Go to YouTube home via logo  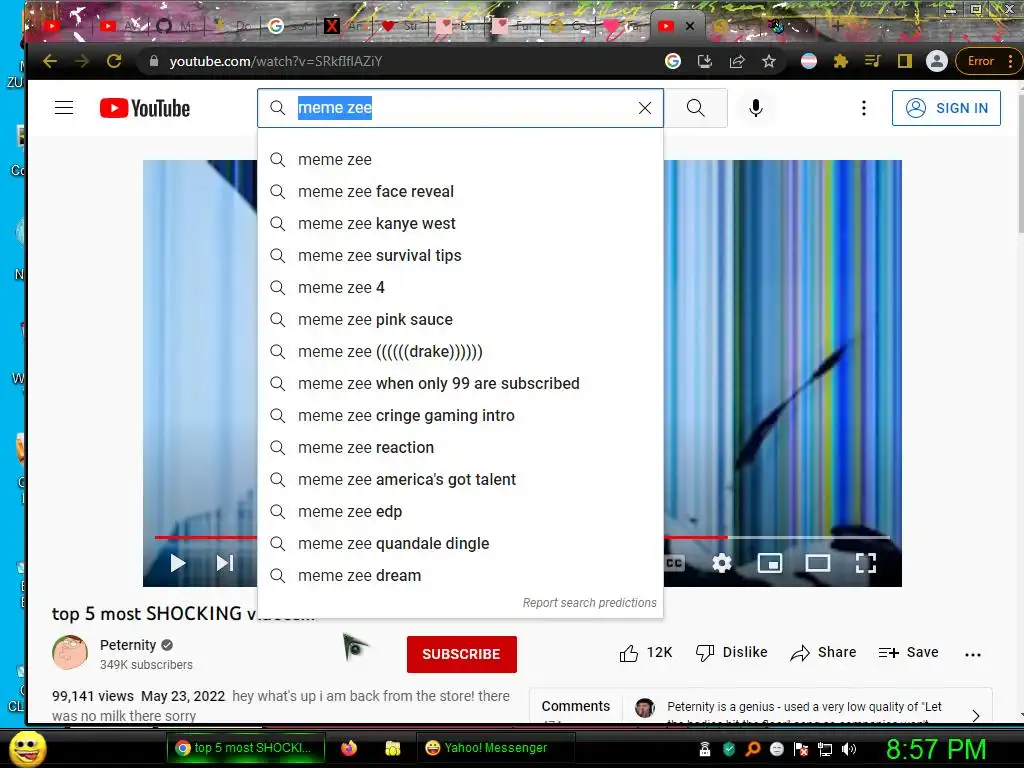click(145, 108)
